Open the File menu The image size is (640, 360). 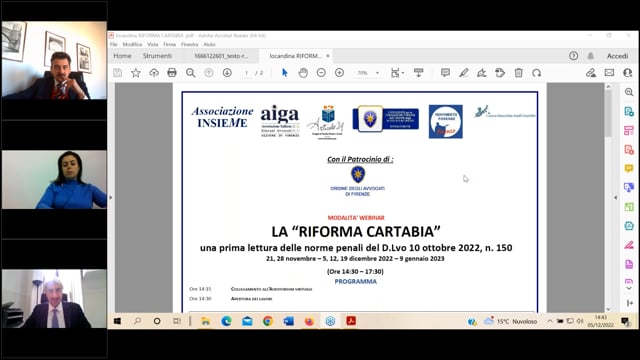(x=113, y=44)
